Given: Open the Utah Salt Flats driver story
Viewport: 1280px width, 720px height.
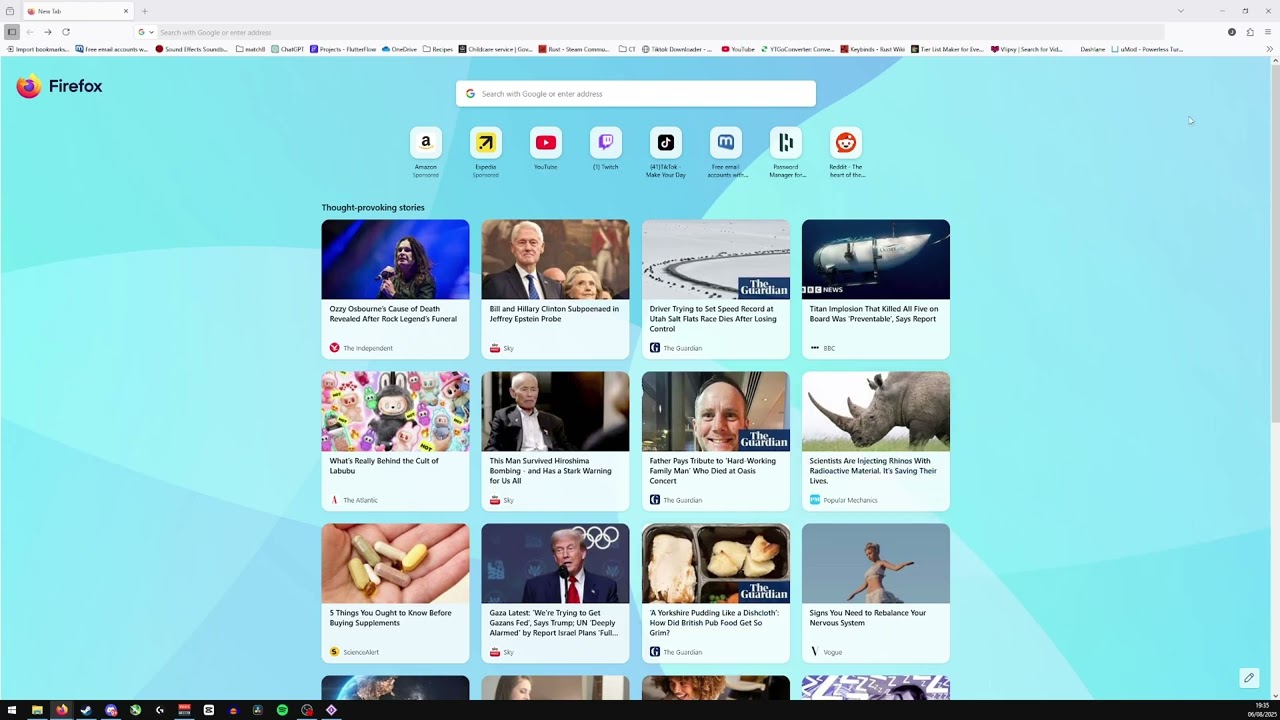Looking at the screenshot, I should point(716,289).
